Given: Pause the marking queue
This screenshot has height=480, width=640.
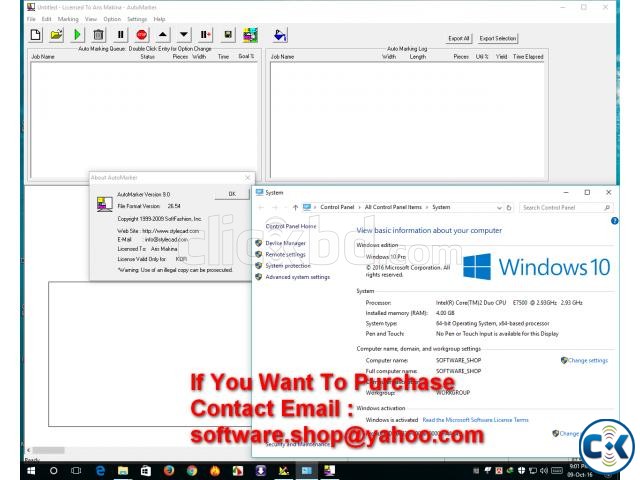Looking at the screenshot, I should pyautogui.click(x=120, y=35).
